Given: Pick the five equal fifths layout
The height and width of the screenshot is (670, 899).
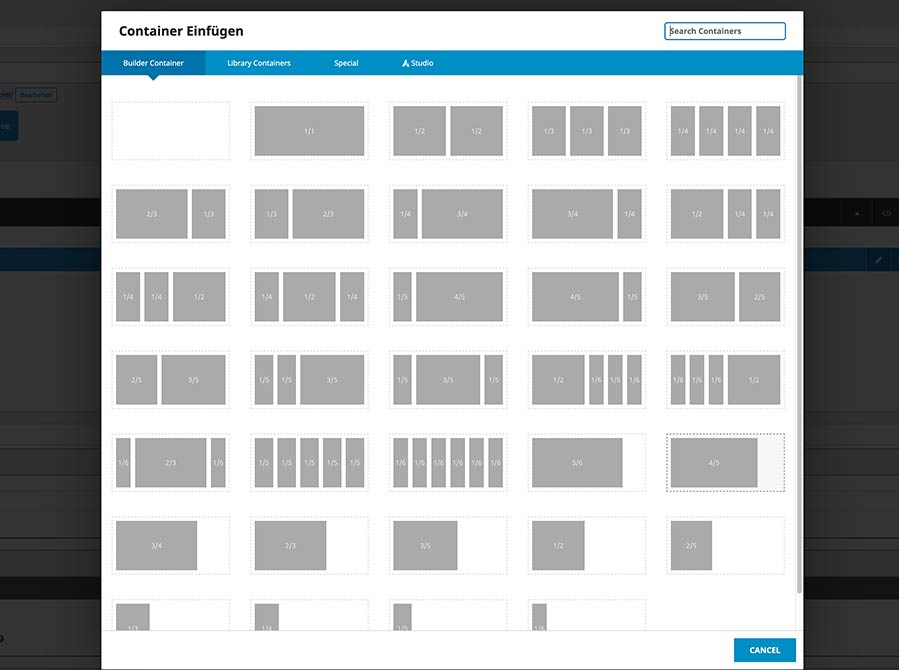Looking at the screenshot, I should (308, 462).
